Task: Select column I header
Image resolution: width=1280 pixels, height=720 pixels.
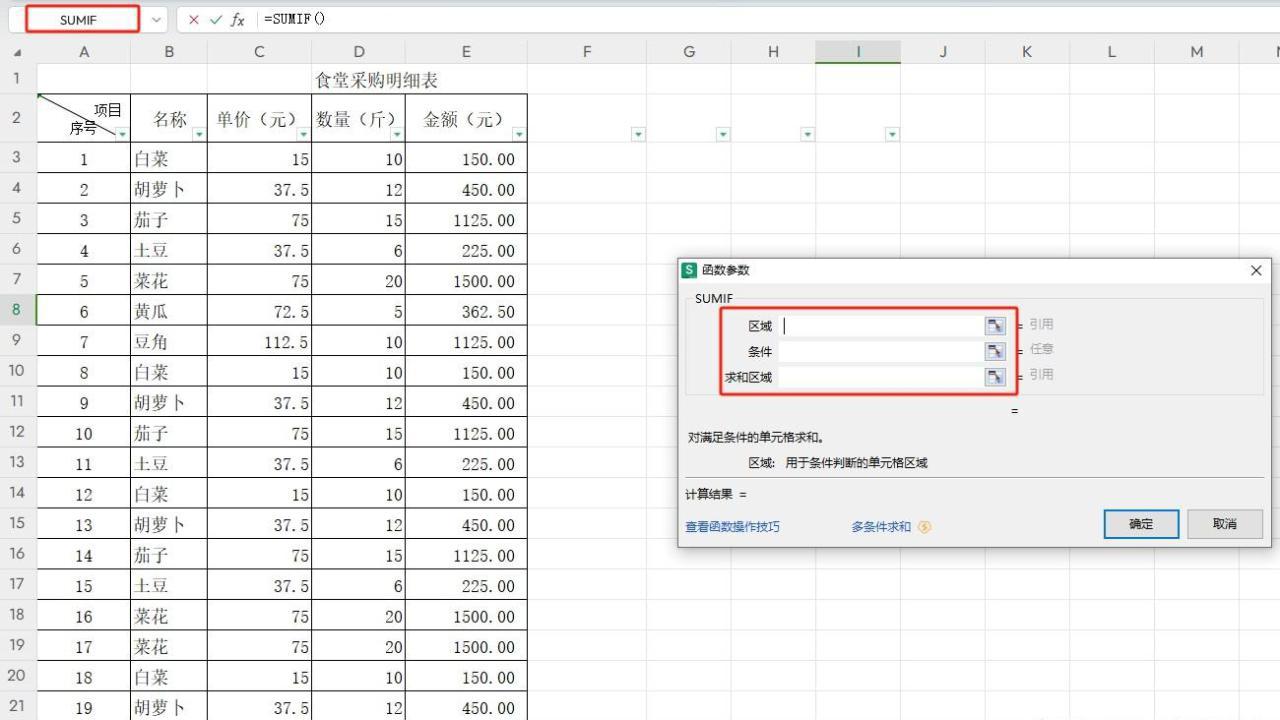Action: click(858, 53)
